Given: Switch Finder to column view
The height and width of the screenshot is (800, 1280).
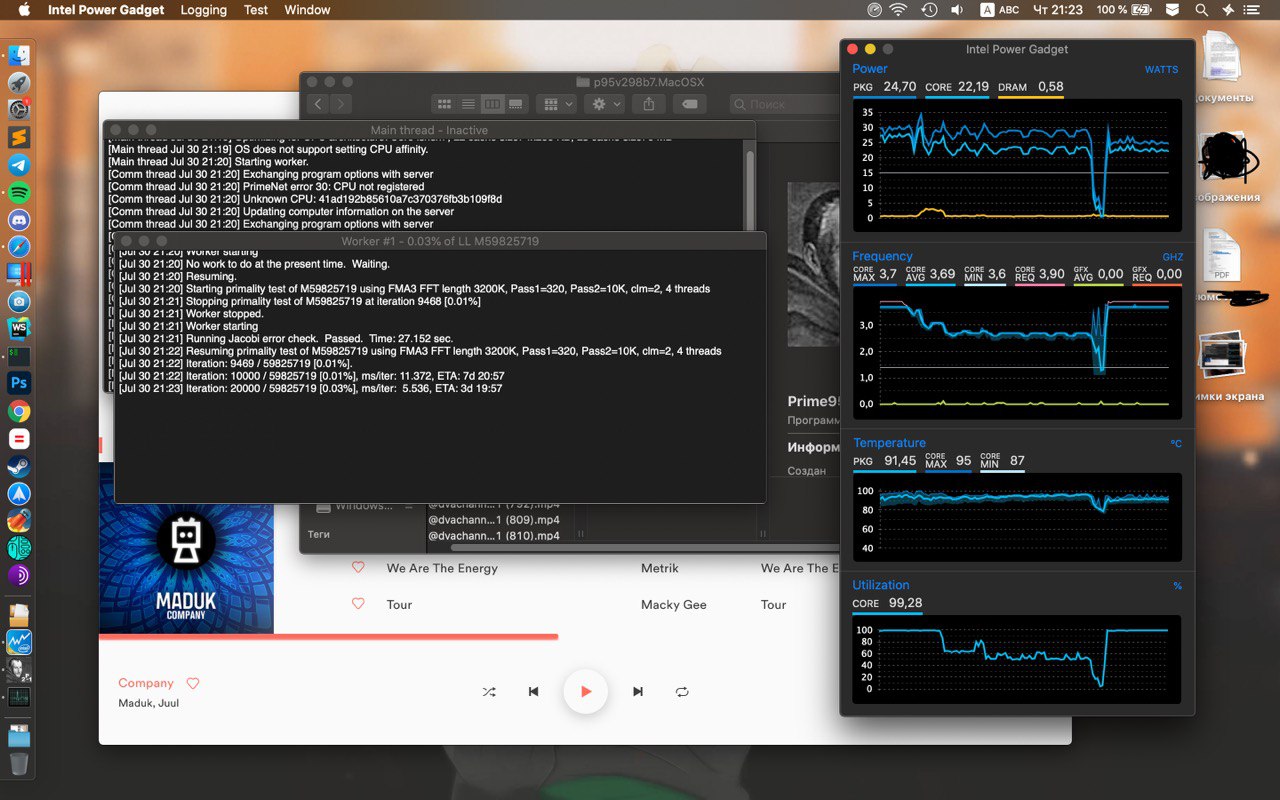Looking at the screenshot, I should [x=492, y=104].
